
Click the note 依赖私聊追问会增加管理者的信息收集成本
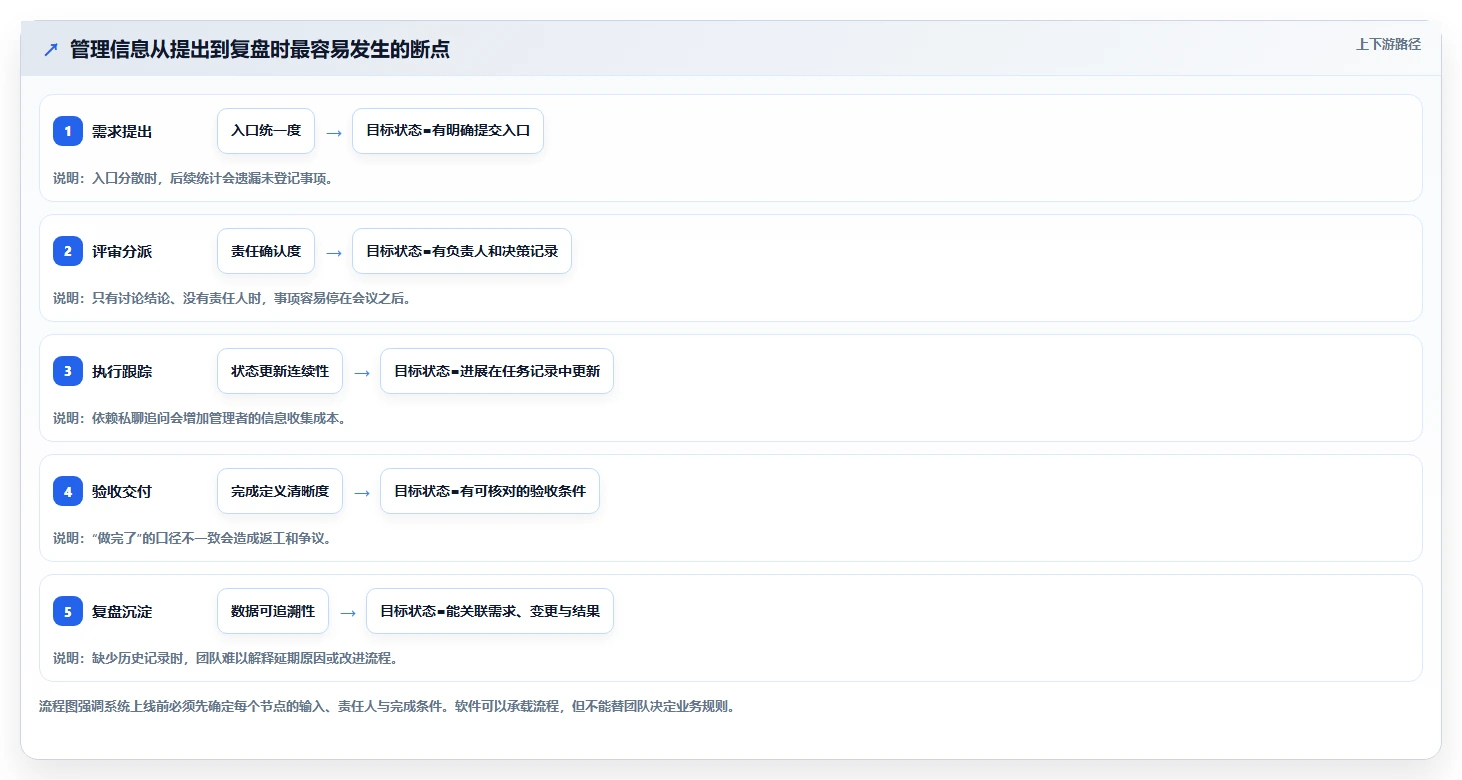coord(200,418)
